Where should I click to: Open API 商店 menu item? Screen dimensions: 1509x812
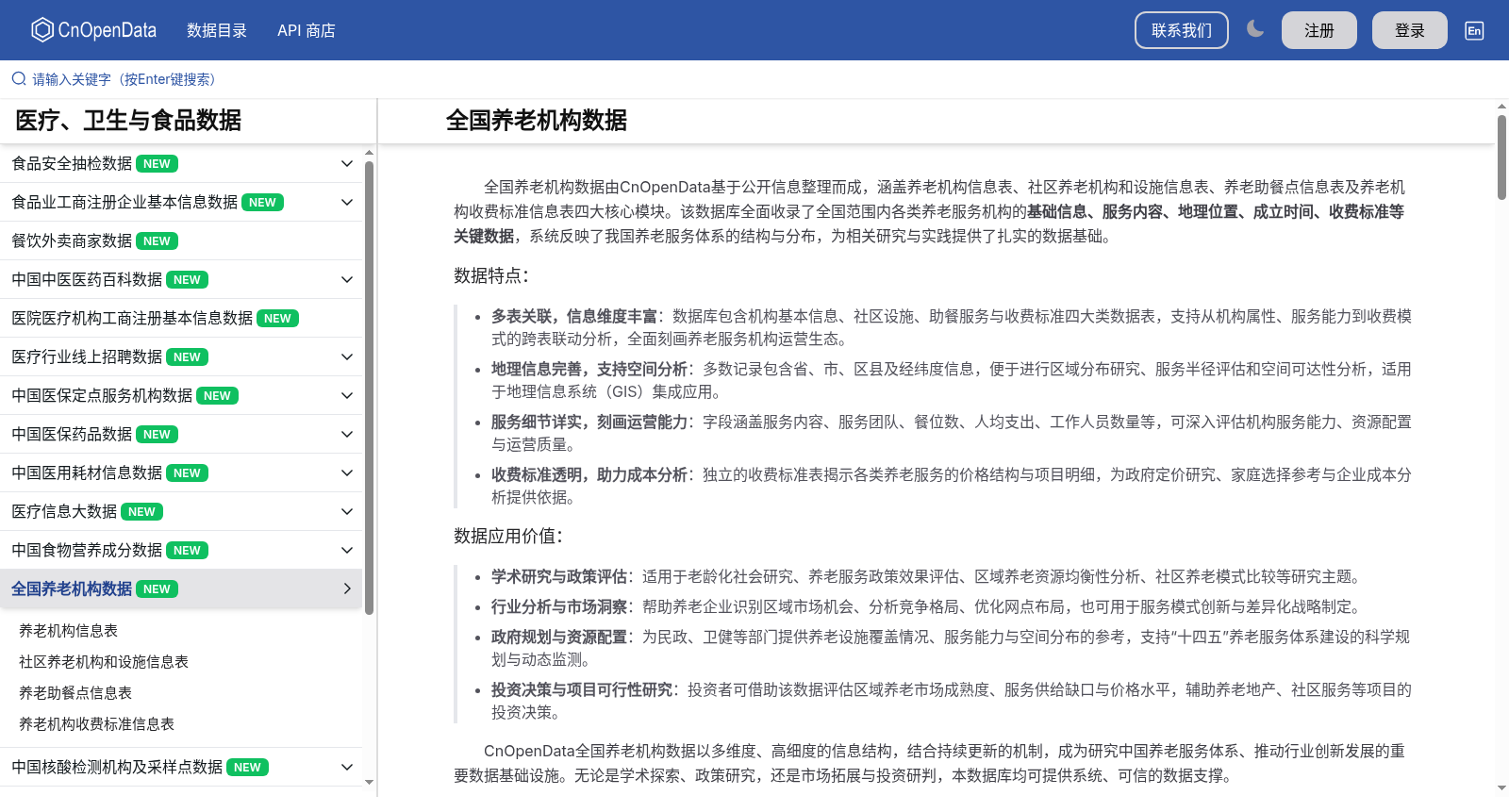pyautogui.click(x=307, y=30)
